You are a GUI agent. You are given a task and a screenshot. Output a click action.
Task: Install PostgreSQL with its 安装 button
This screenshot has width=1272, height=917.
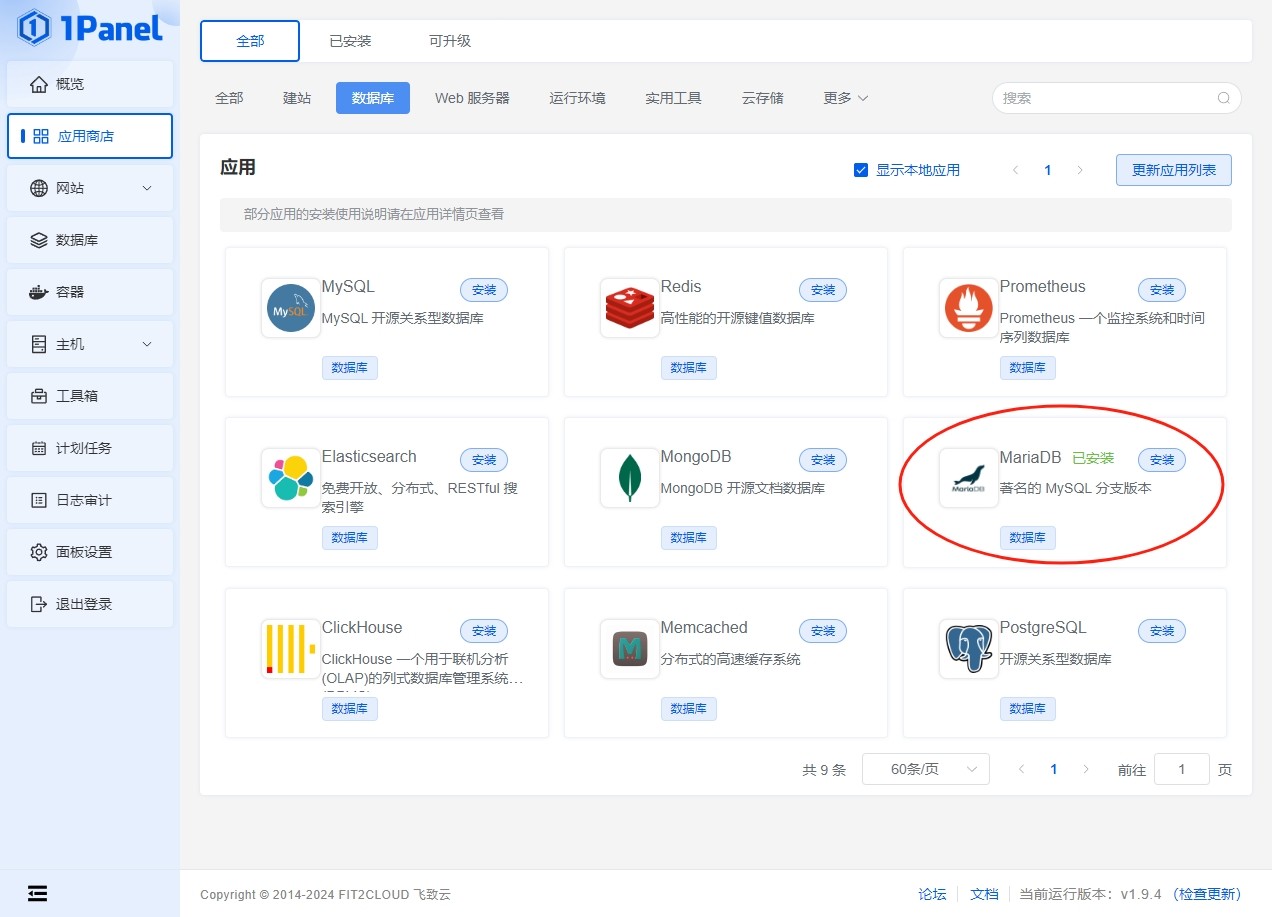(1162, 631)
